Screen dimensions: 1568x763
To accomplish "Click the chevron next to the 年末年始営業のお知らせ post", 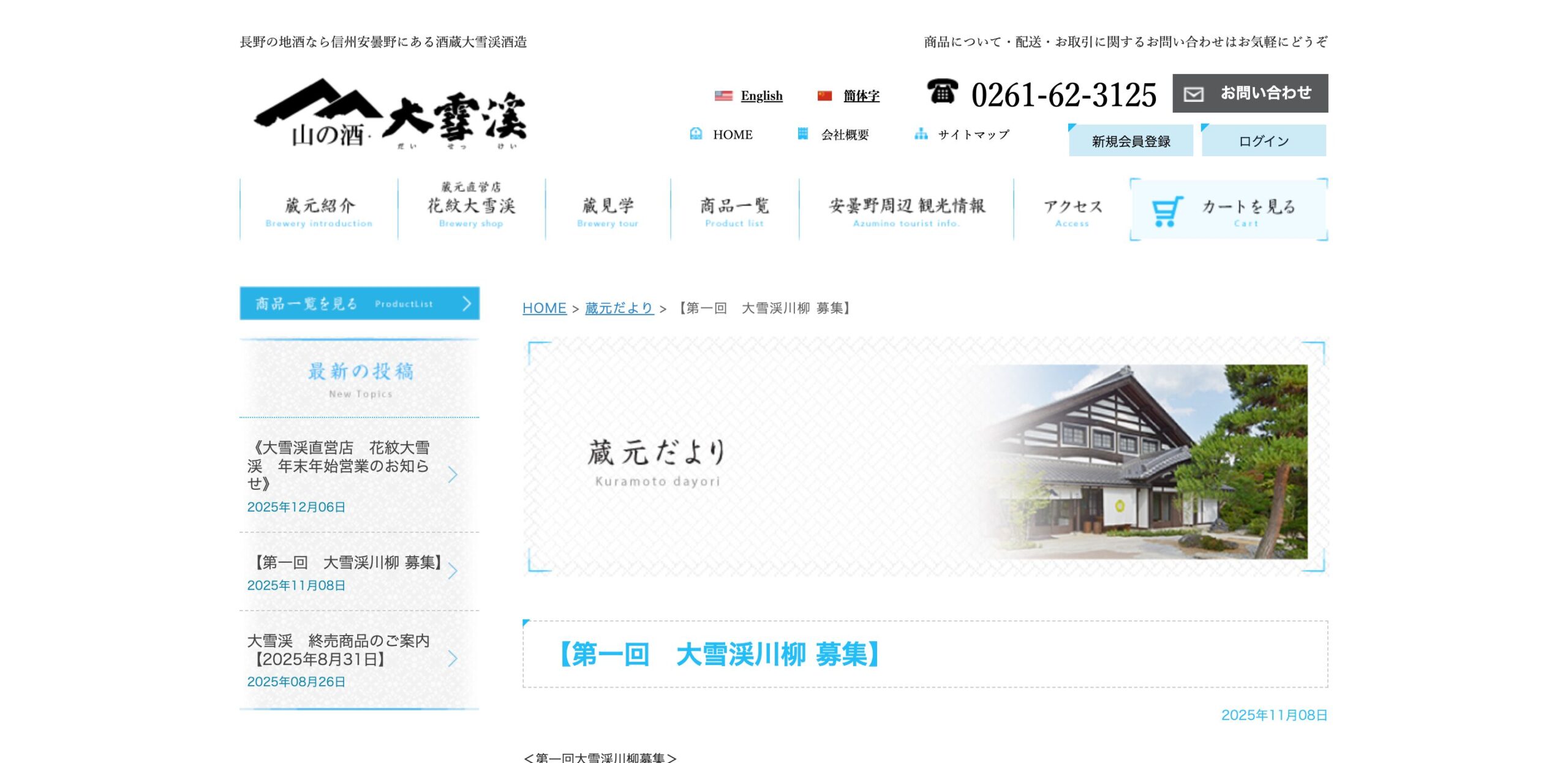I will [x=453, y=475].
